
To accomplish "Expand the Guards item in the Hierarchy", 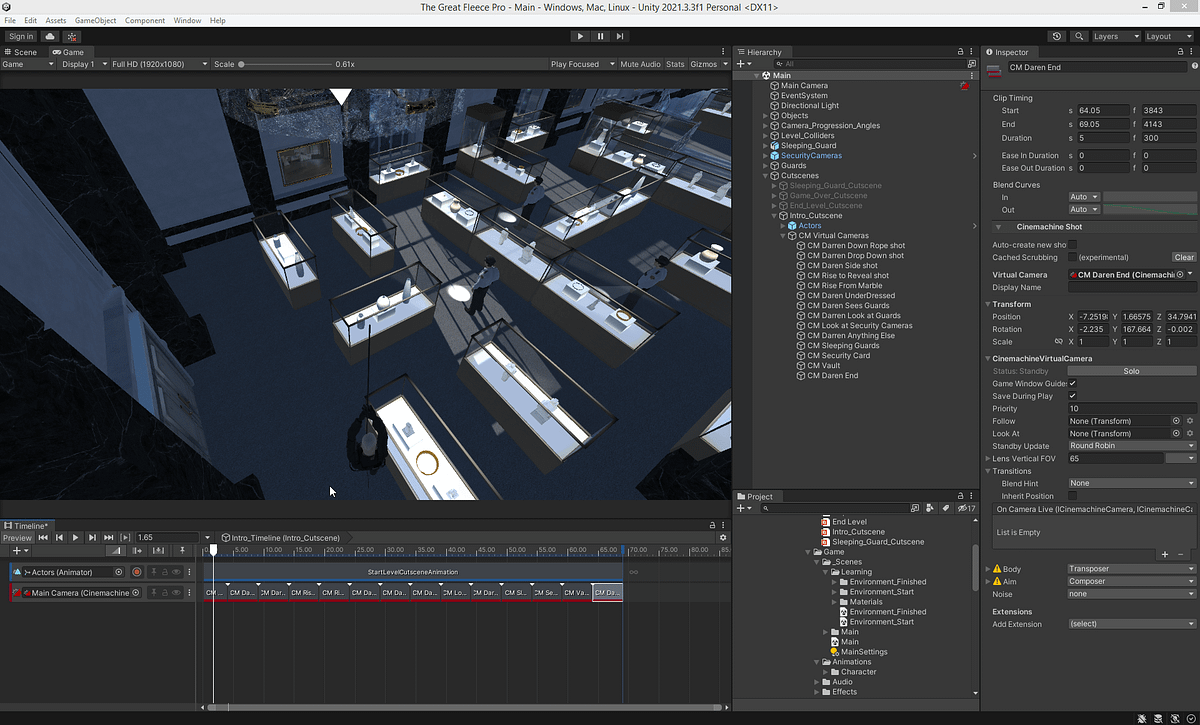I will (x=764, y=165).
